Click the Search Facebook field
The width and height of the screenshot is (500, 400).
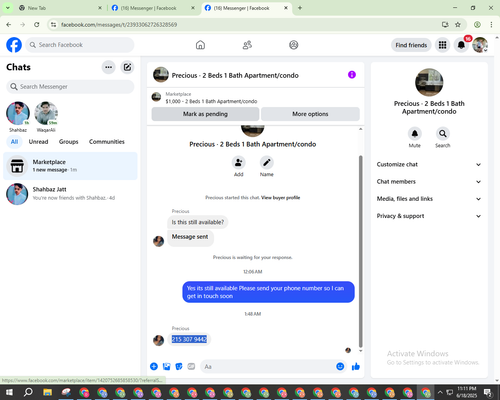point(80,45)
